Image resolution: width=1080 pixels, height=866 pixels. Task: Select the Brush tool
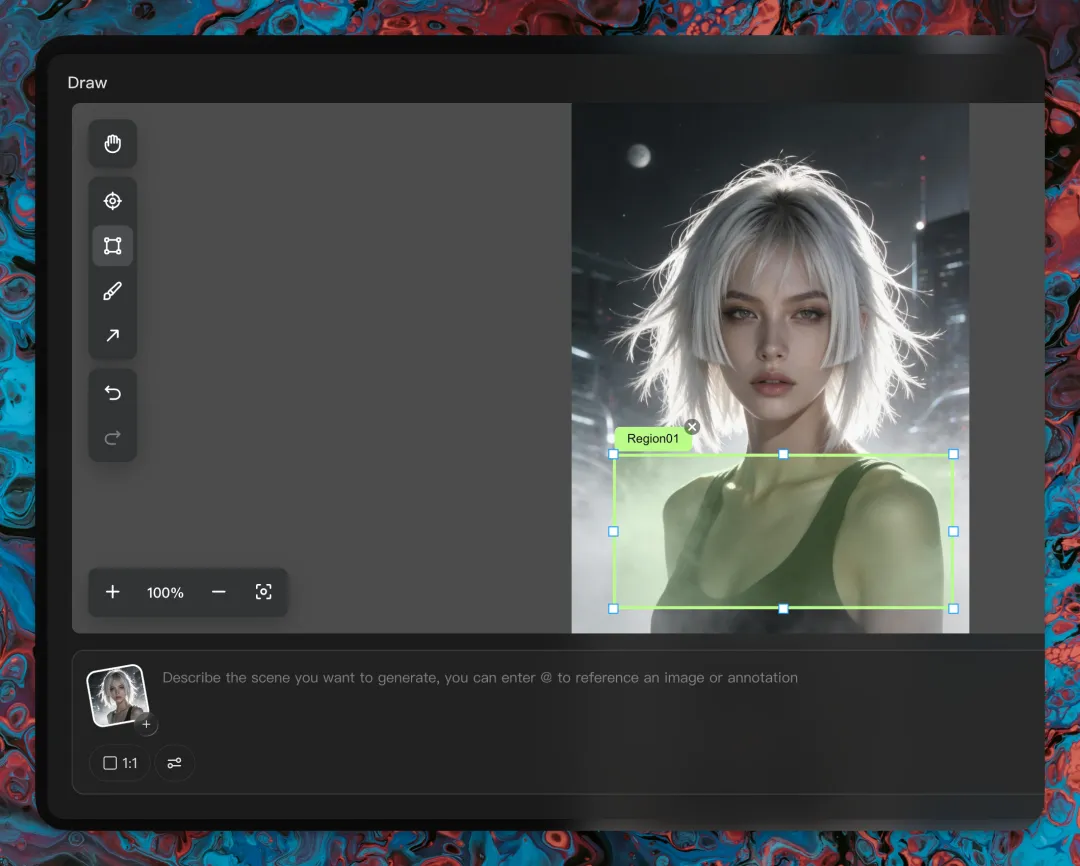click(x=112, y=291)
